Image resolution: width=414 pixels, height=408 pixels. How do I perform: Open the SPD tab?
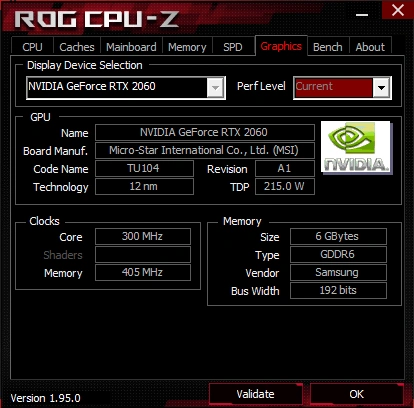(x=233, y=47)
